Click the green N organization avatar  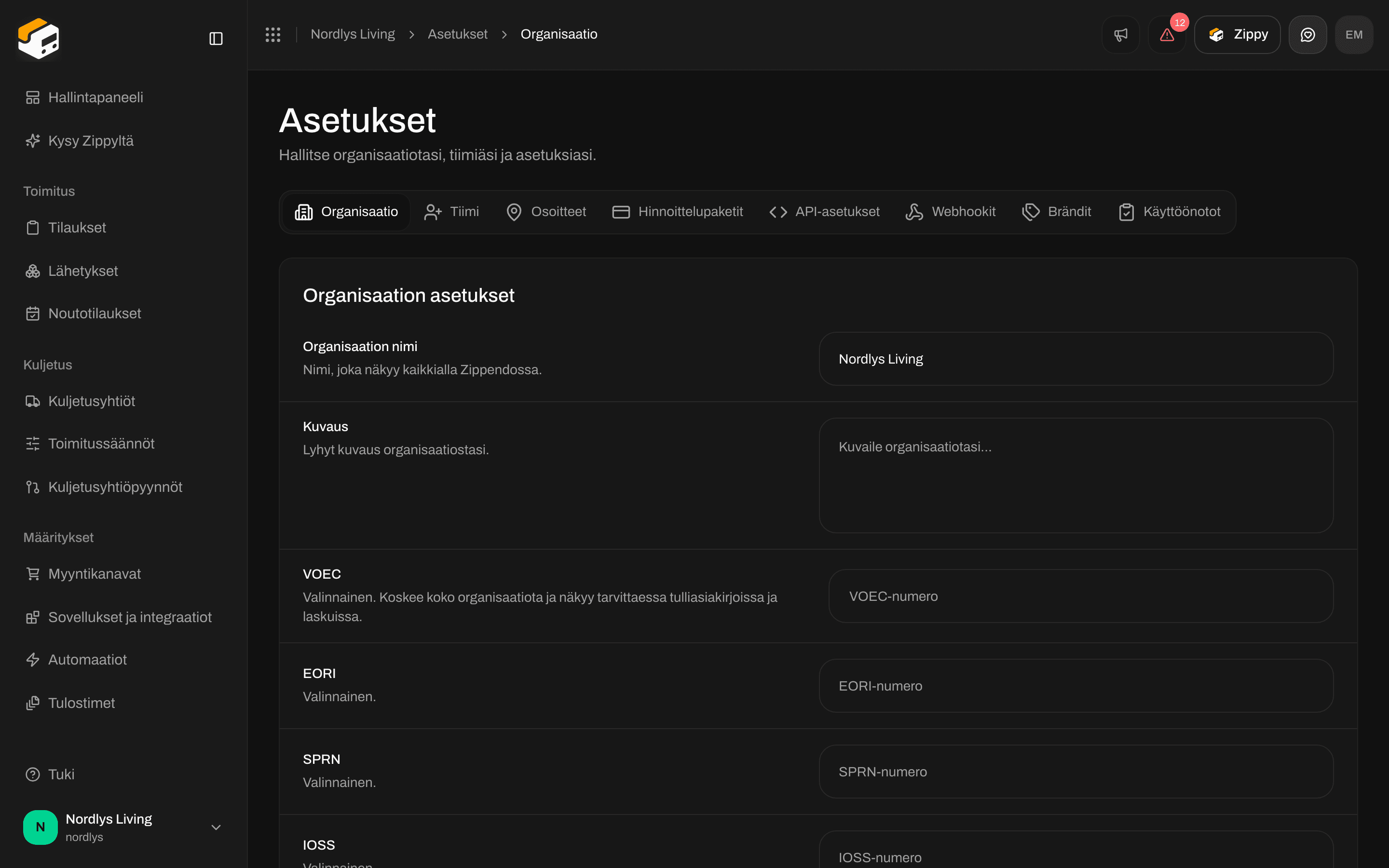[40, 827]
